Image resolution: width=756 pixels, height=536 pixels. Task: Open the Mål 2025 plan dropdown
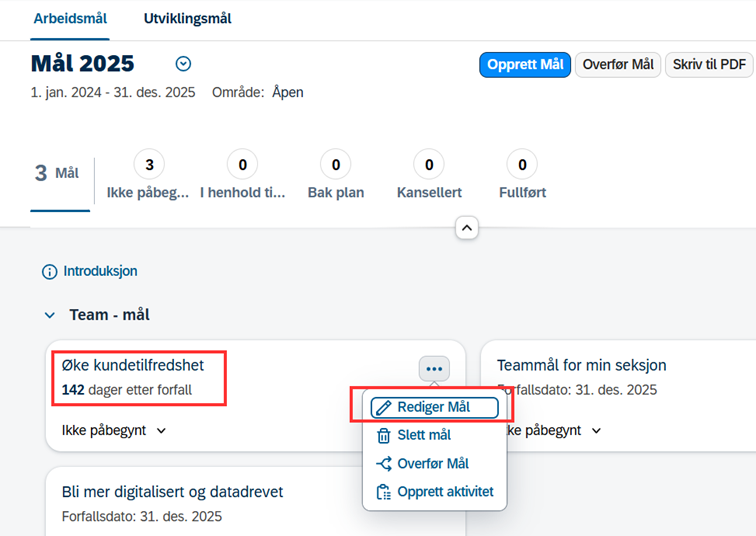[183, 64]
